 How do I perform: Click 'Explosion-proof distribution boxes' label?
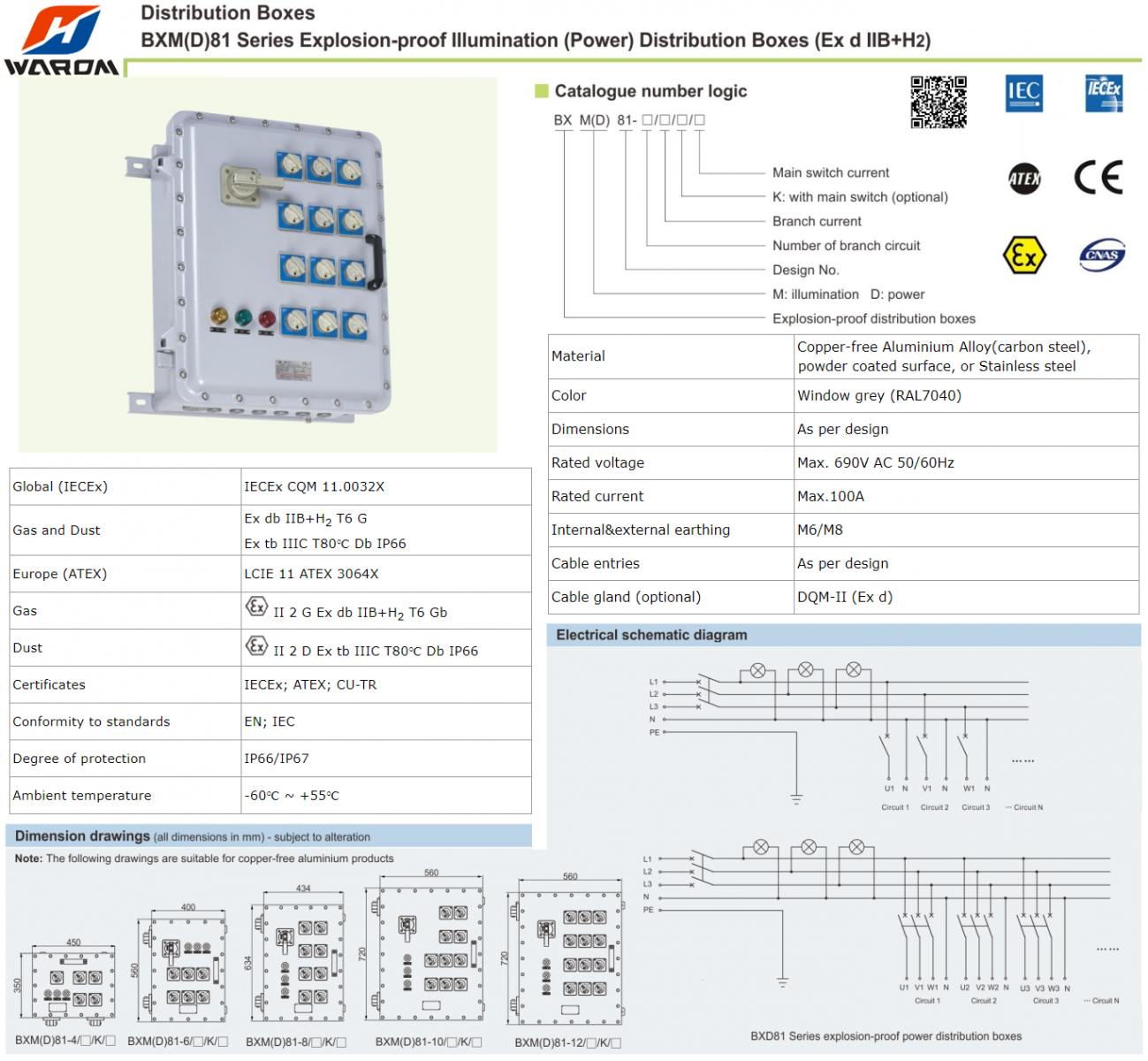874,318
